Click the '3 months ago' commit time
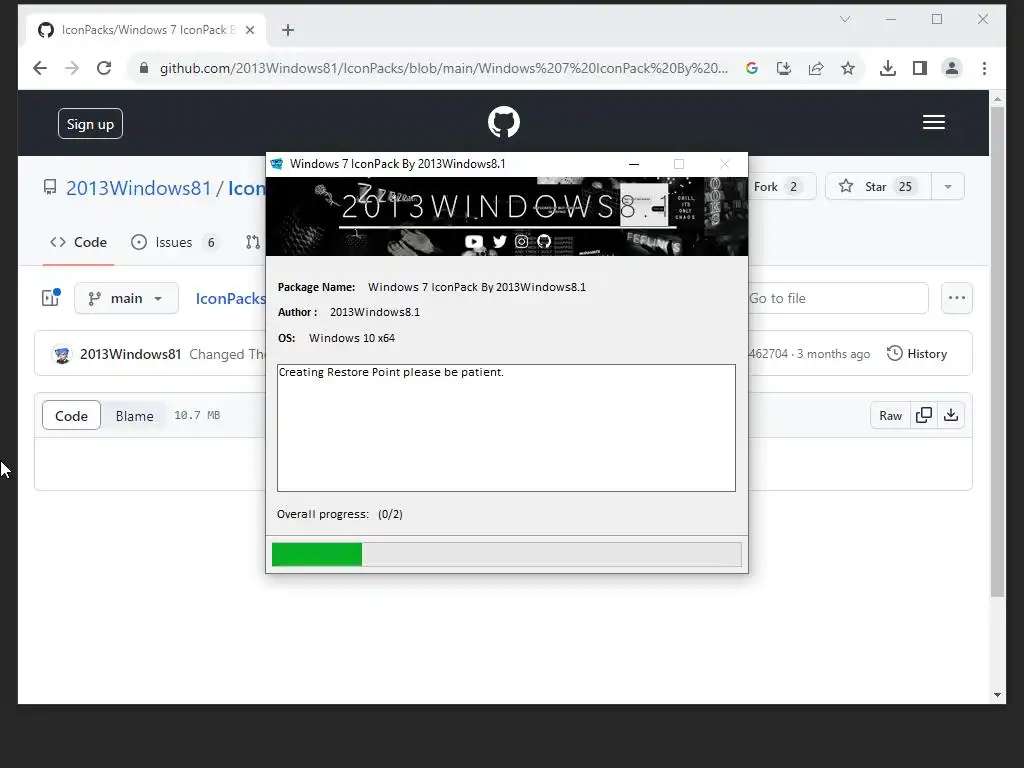 tap(833, 354)
